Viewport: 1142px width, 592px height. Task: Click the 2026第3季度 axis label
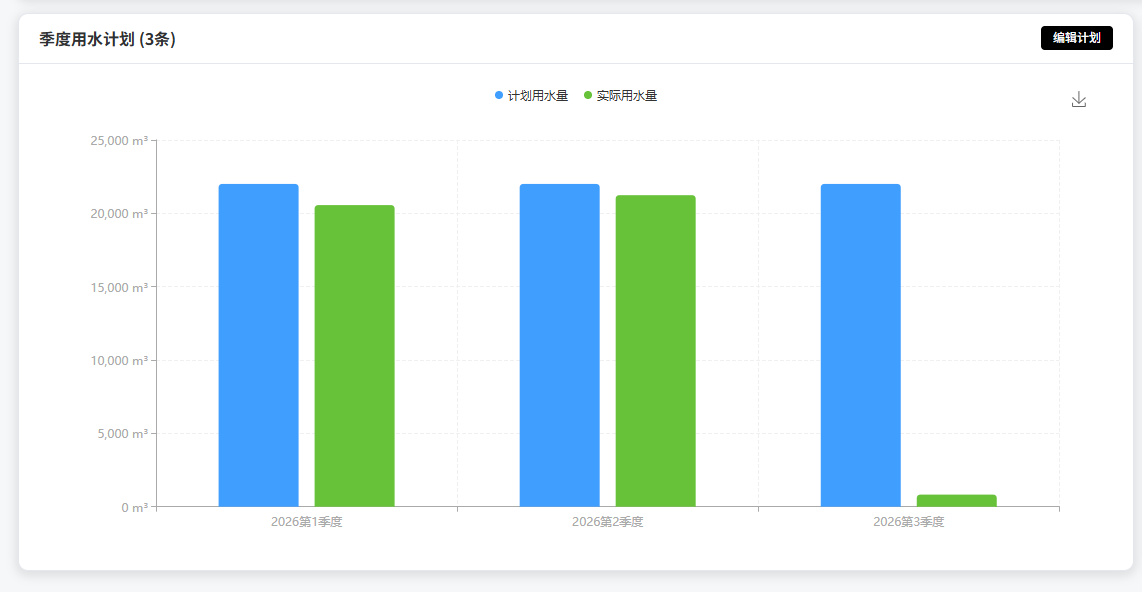coord(908,522)
